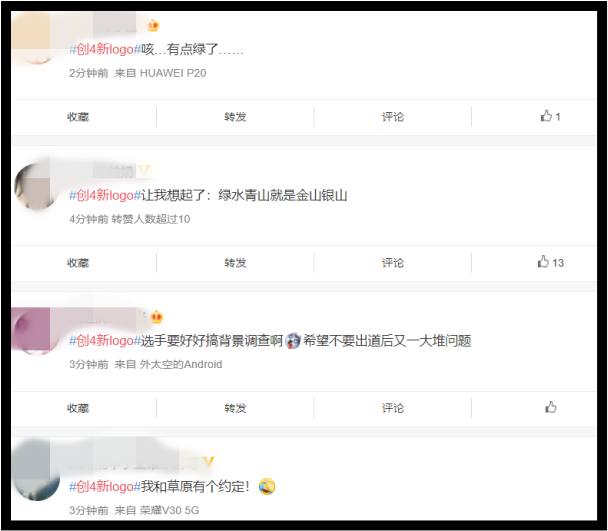This screenshot has width=608, height=531.
Task: Open the HUAWEI P20 source link
Action: point(173,73)
